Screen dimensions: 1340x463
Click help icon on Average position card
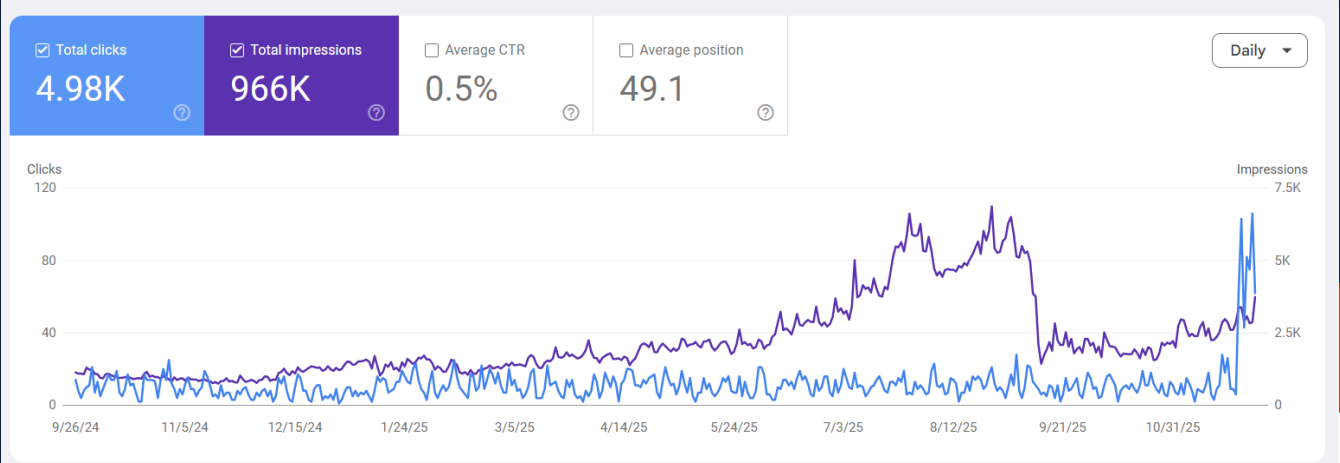click(765, 113)
